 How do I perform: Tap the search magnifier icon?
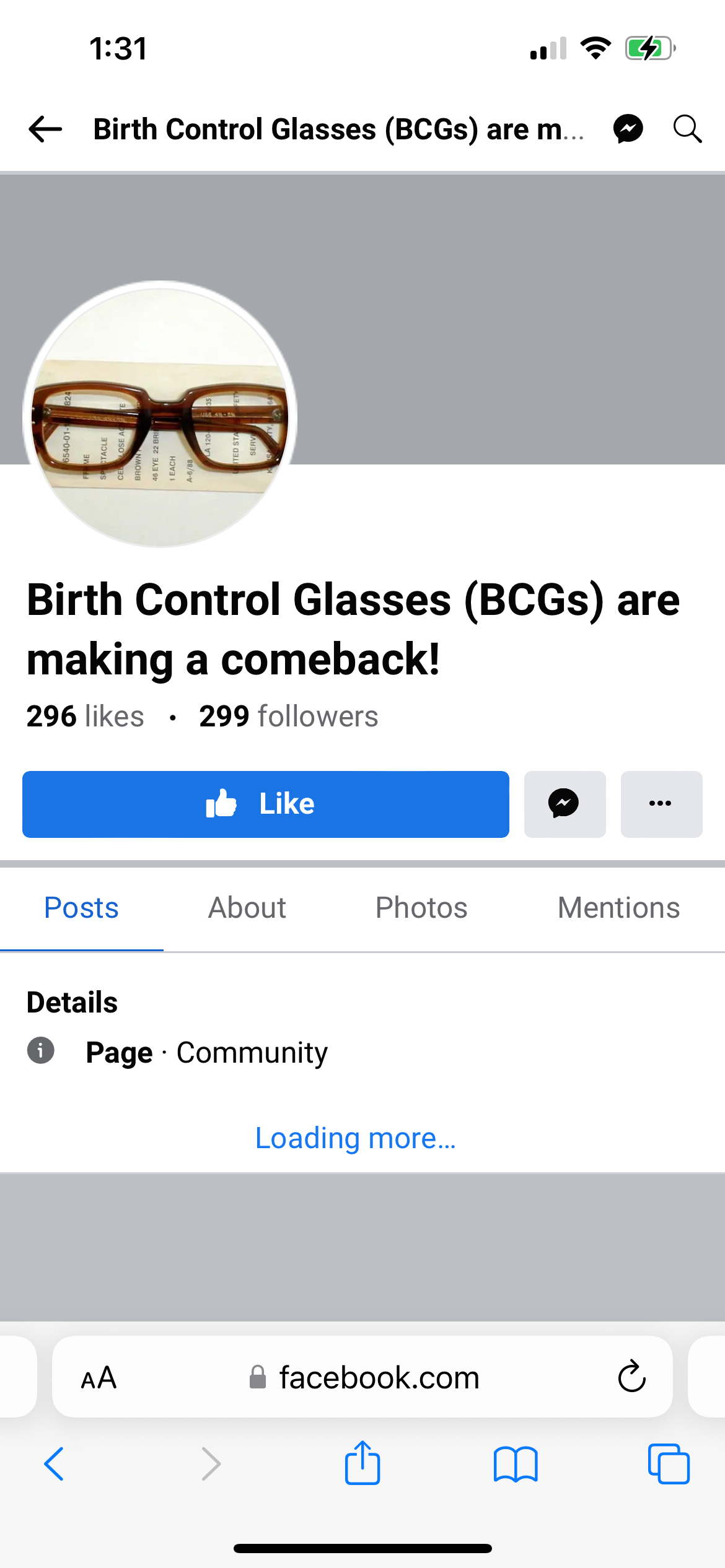687,129
